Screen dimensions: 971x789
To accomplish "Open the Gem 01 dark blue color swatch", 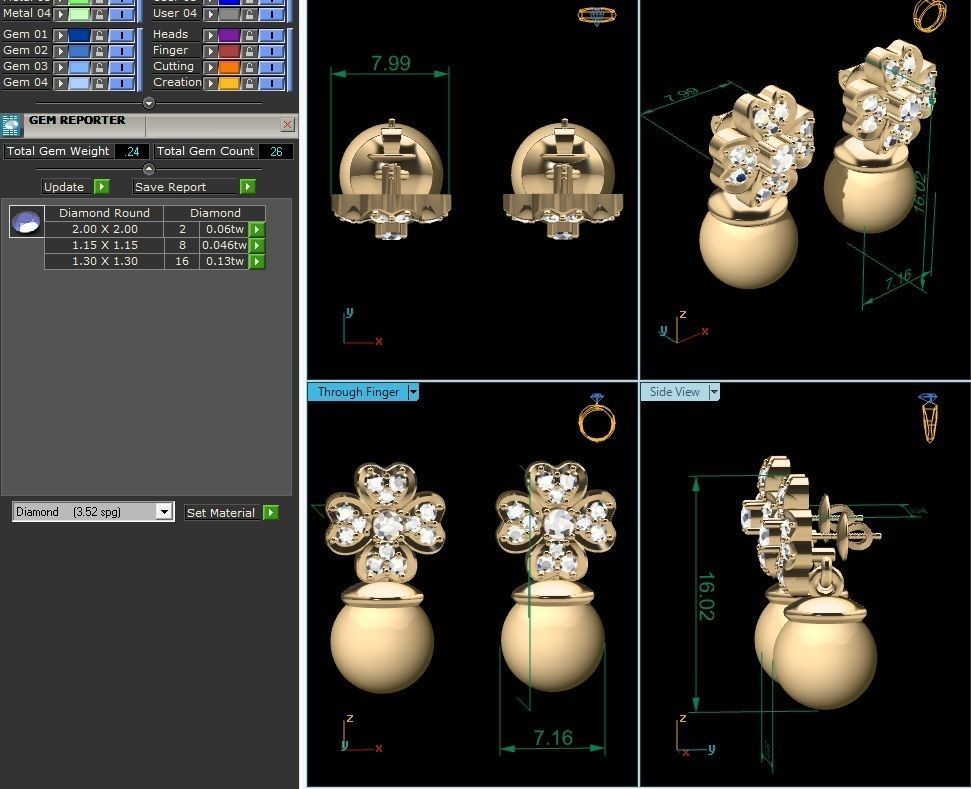I will point(79,35).
